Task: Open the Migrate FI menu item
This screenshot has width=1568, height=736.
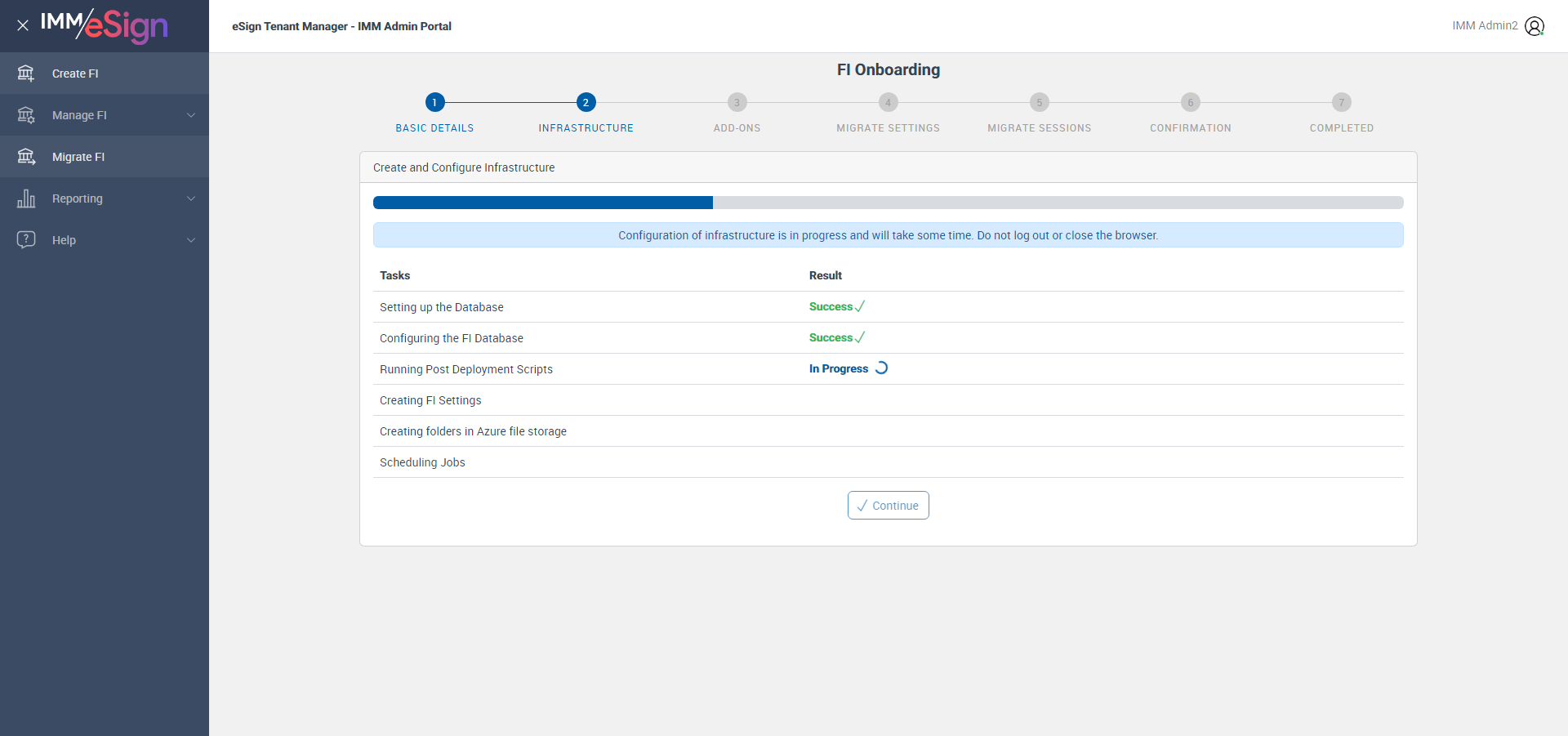Action: point(105,157)
